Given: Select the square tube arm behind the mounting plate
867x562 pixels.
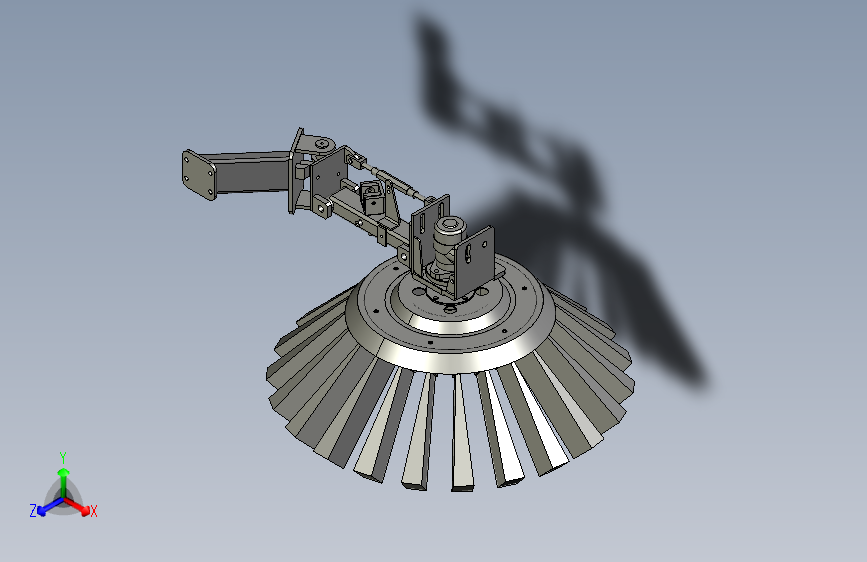Looking at the screenshot, I should (x=252, y=172).
